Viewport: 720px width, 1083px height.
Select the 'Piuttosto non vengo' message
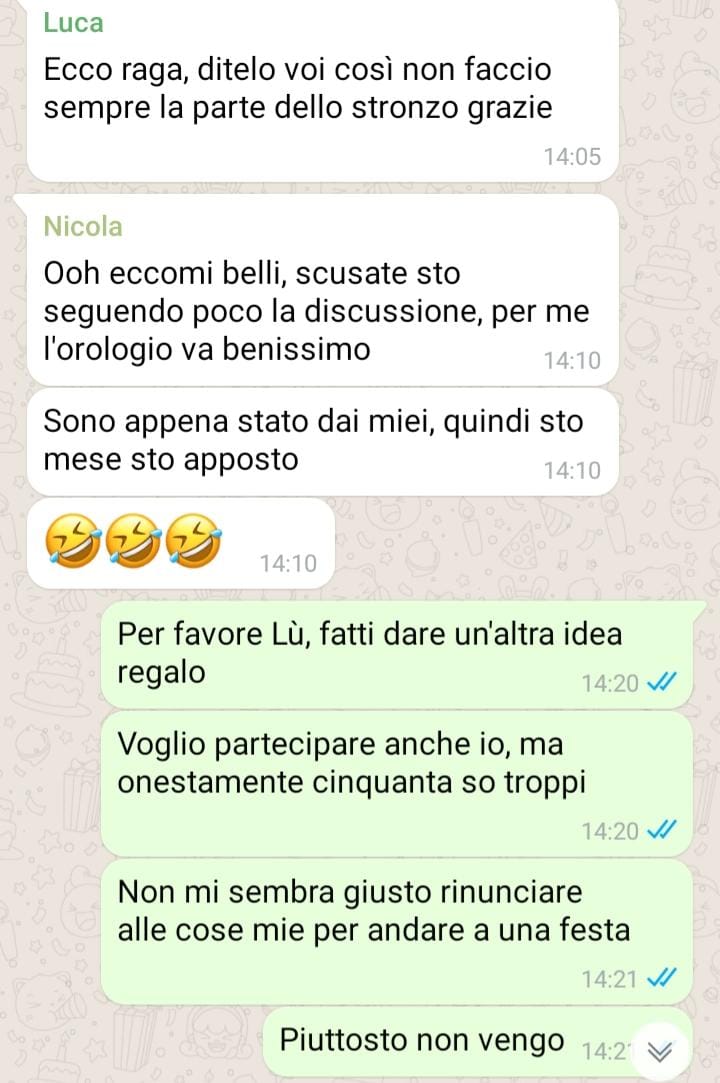coord(478,1044)
